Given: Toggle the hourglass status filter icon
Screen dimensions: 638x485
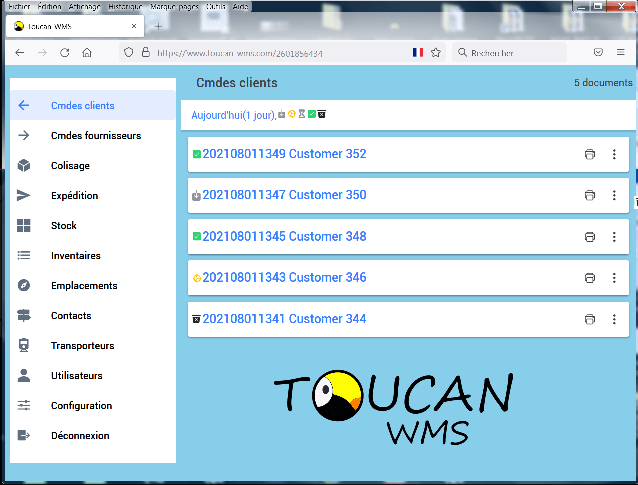Looking at the screenshot, I should pyautogui.click(x=302, y=114).
